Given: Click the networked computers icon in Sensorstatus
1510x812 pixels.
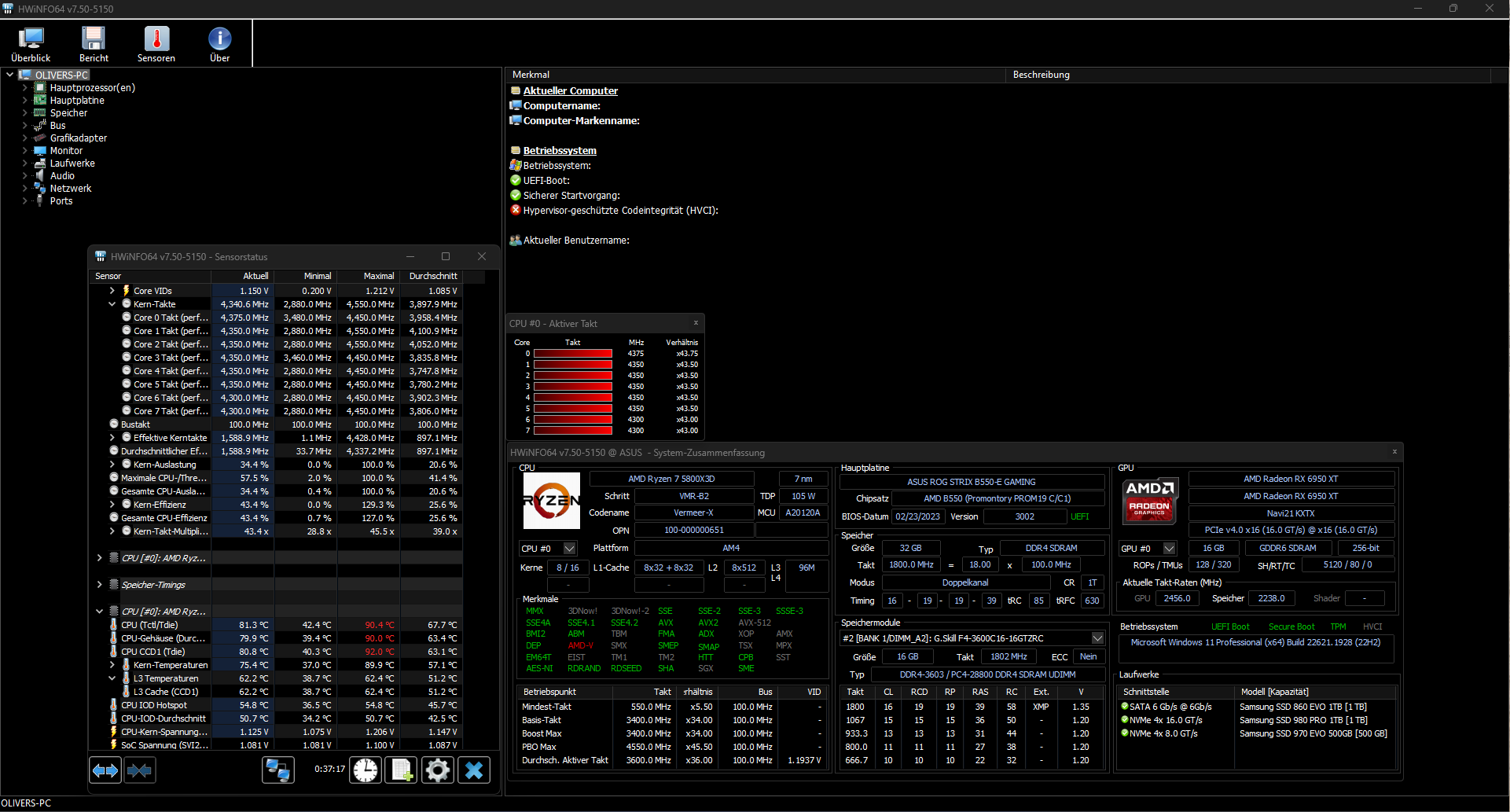Looking at the screenshot, I should (x=278, y=770).
